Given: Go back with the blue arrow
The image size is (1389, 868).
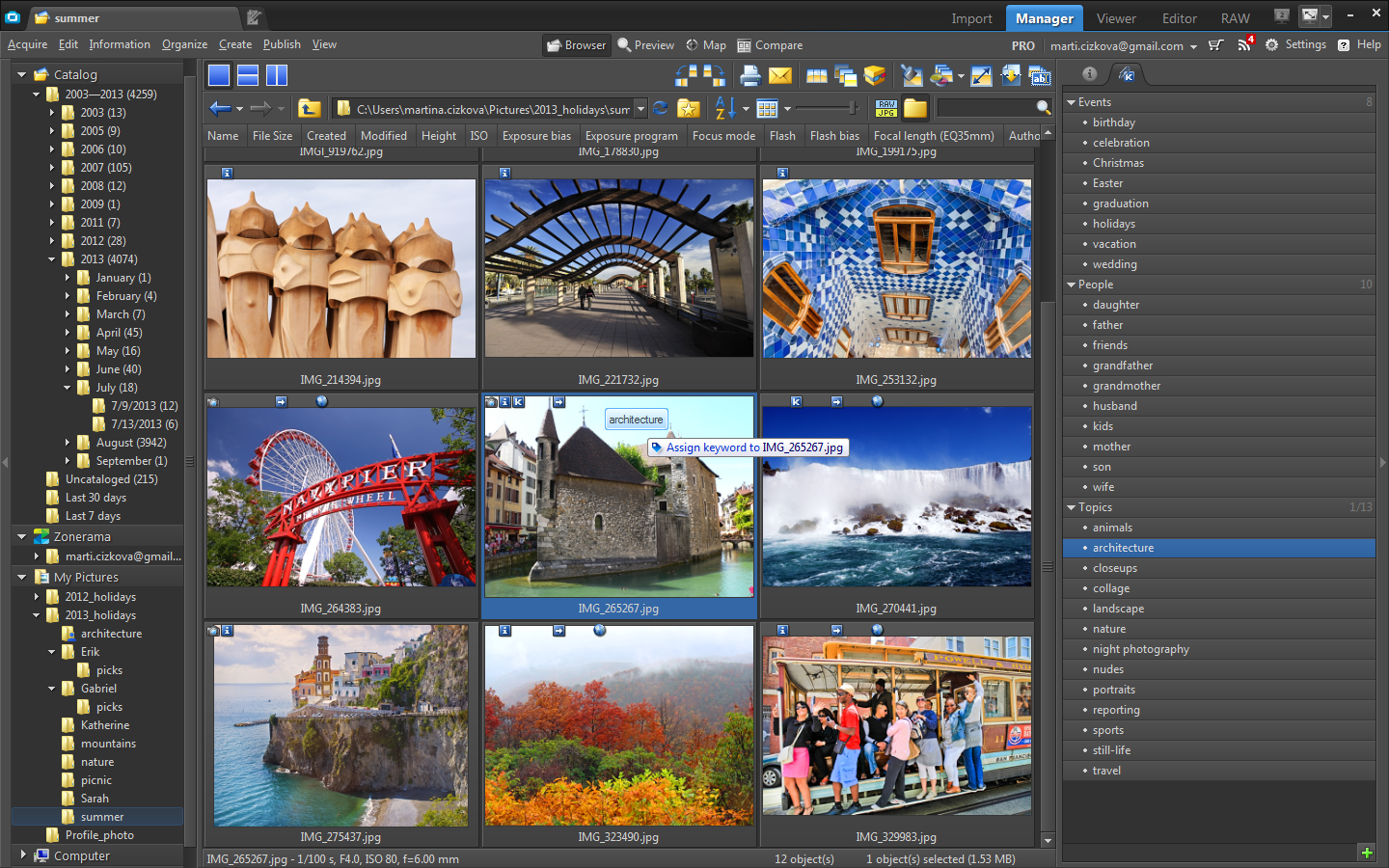Looking at the screenshot, I should [x=220, y=108].
